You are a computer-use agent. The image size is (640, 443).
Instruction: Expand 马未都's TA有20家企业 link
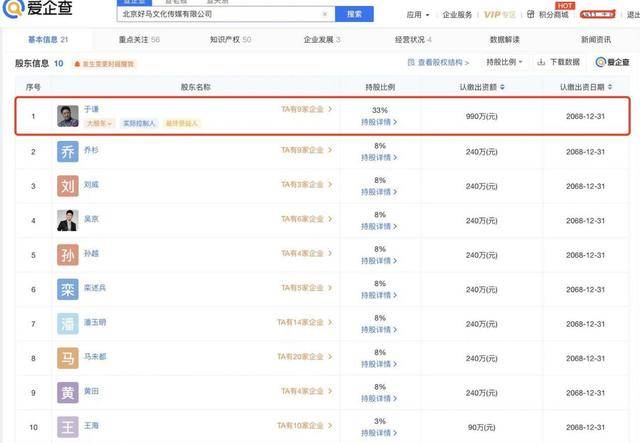[x=304, y=357]
